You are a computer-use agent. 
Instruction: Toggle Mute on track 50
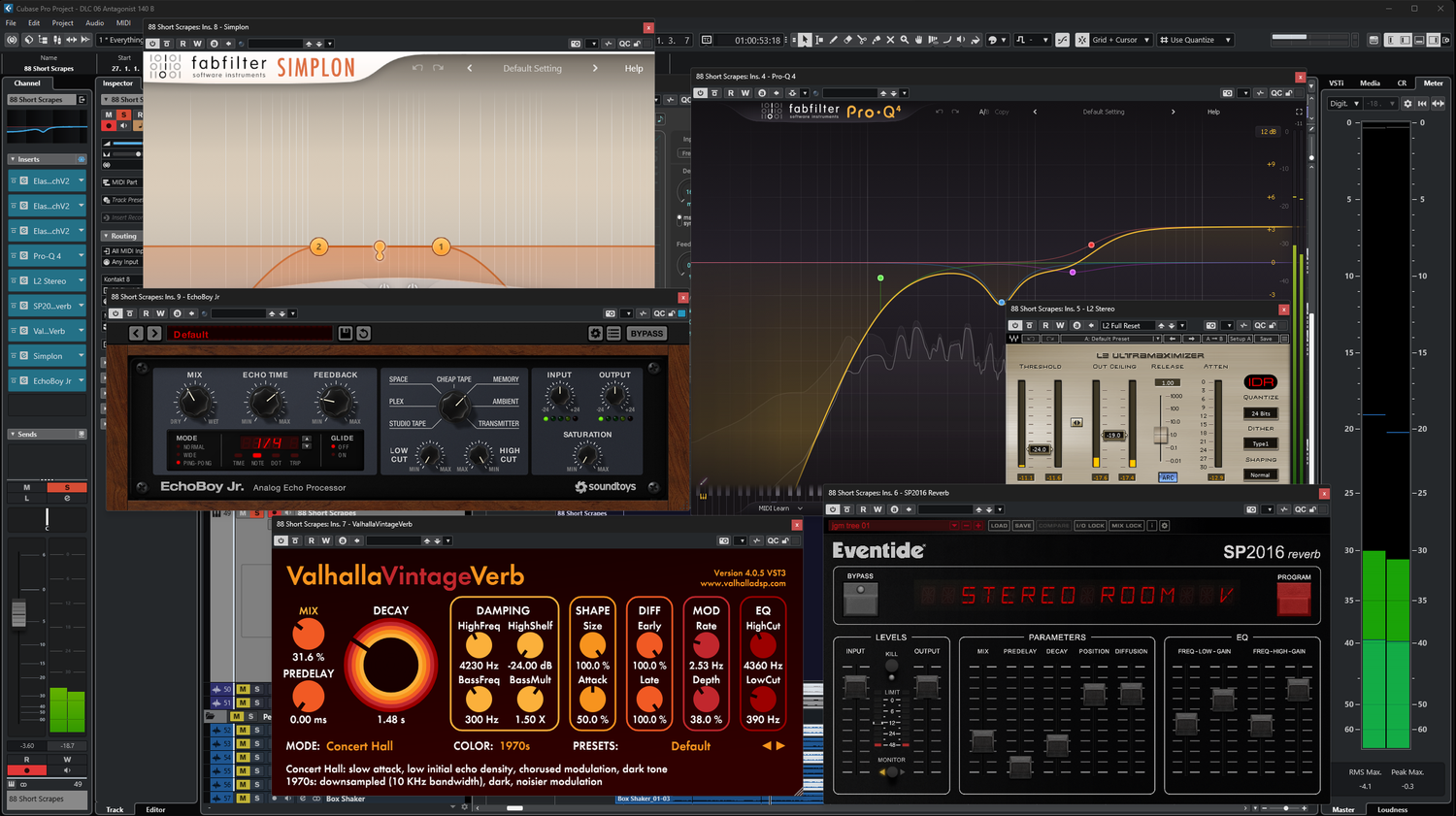[244, 689]
